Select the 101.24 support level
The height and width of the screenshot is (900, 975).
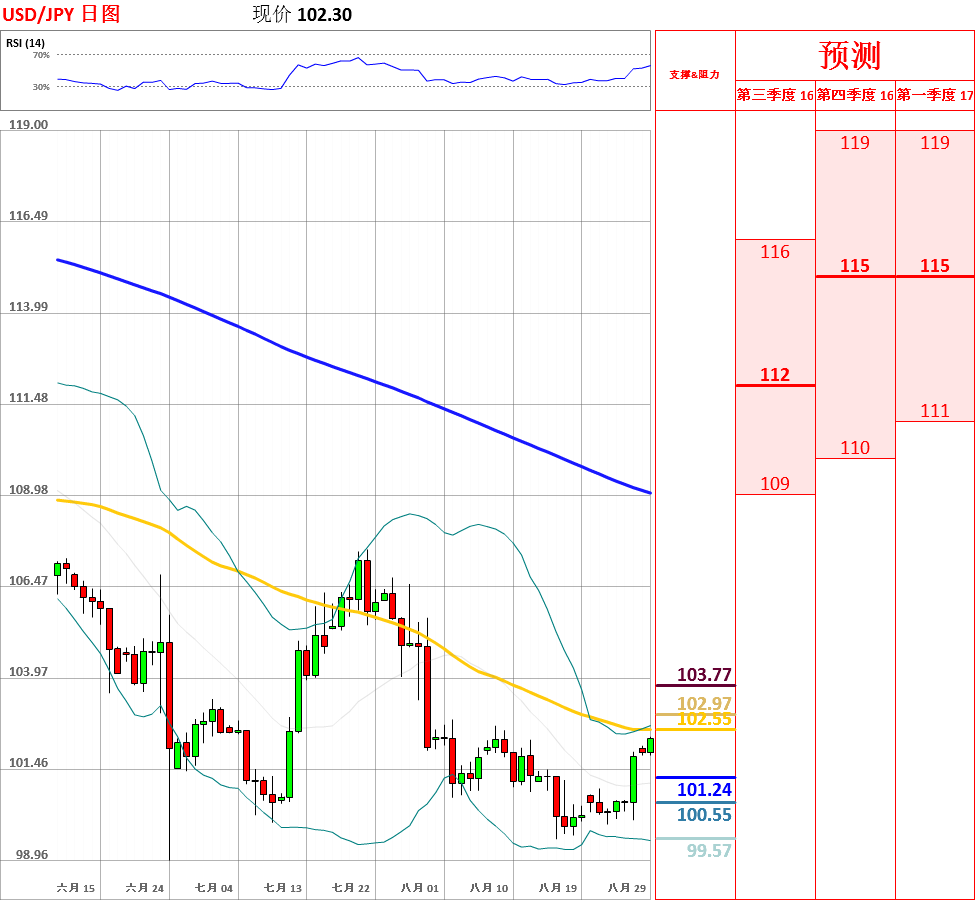(x=704, y=790)
